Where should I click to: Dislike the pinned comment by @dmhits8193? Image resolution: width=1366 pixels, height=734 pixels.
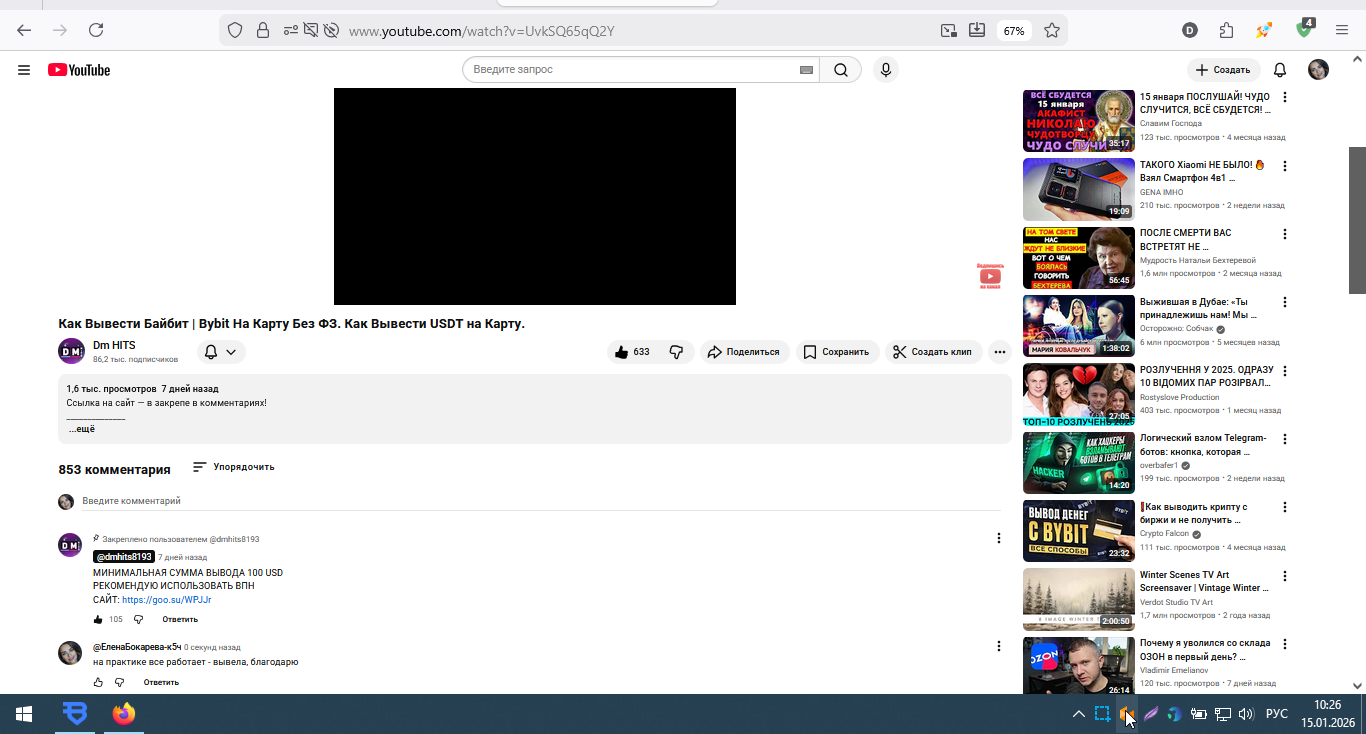(x=139, y=620)
